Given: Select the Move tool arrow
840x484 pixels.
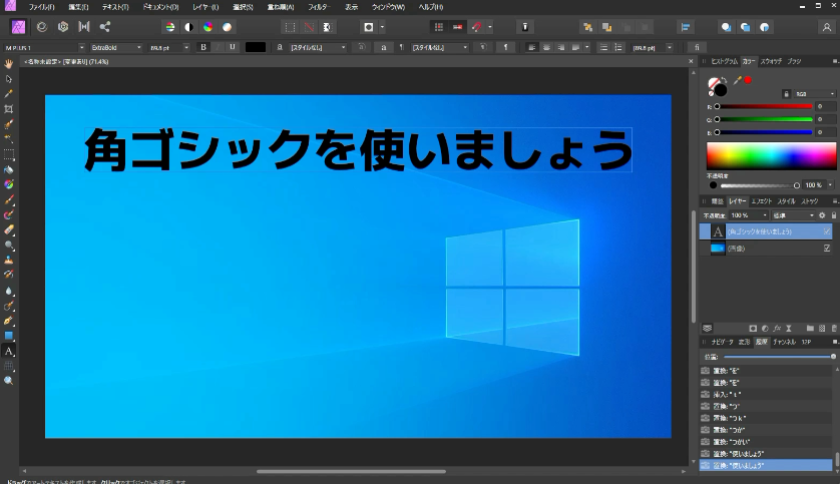Looking at the screenshot, I should pos(9,79).
